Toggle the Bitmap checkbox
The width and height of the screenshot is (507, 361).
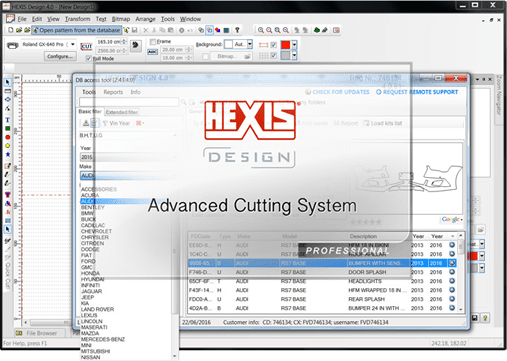pos(206,57)
